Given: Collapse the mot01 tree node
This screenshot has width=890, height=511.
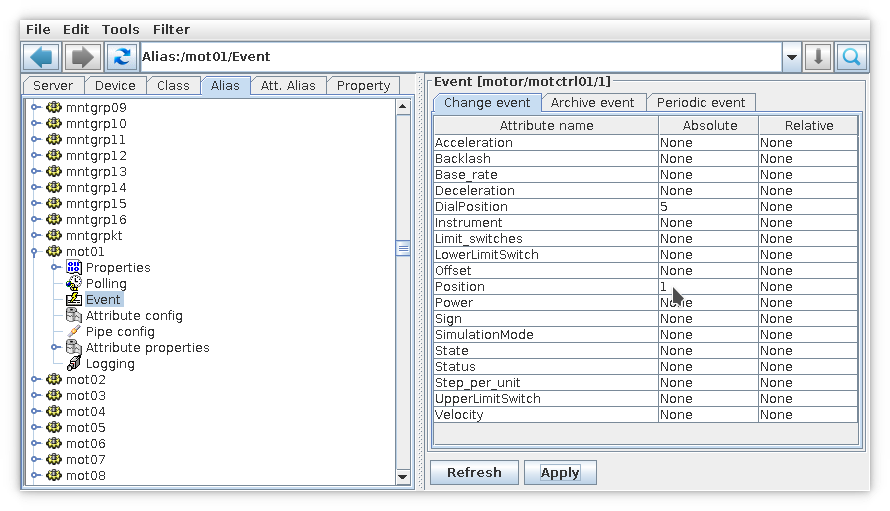Looking at the screenshot, I should pos(35,252).
